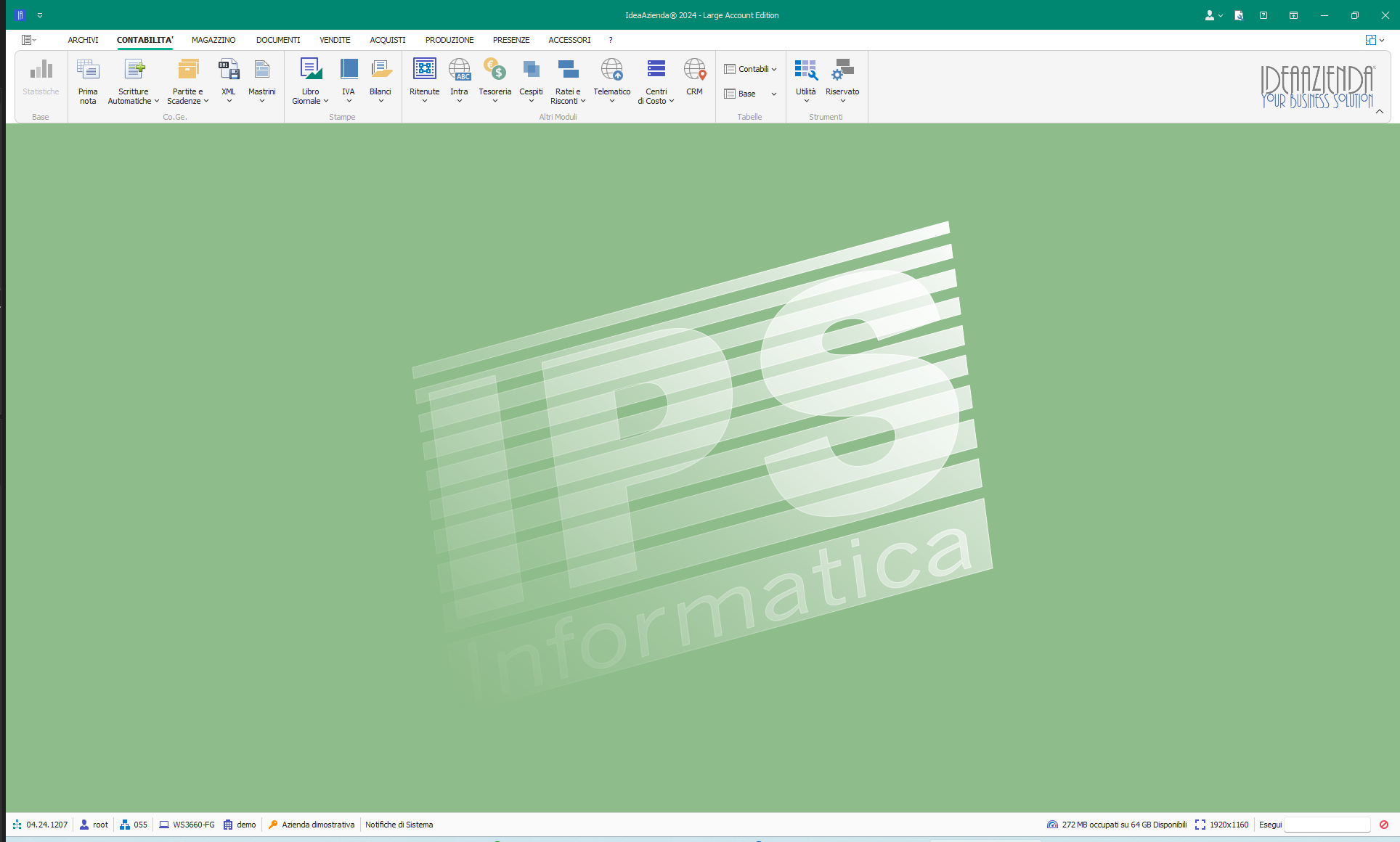Open the Ritenute module
This screenshot has height=842, width=1400.
pos(425,81)
